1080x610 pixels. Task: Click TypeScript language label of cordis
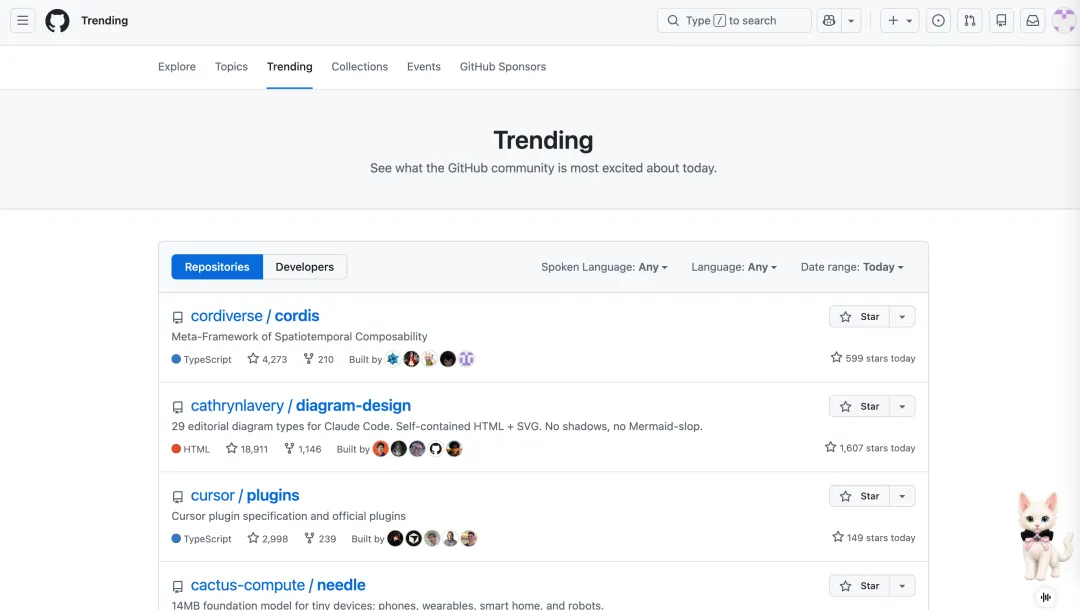pos(202,359)
